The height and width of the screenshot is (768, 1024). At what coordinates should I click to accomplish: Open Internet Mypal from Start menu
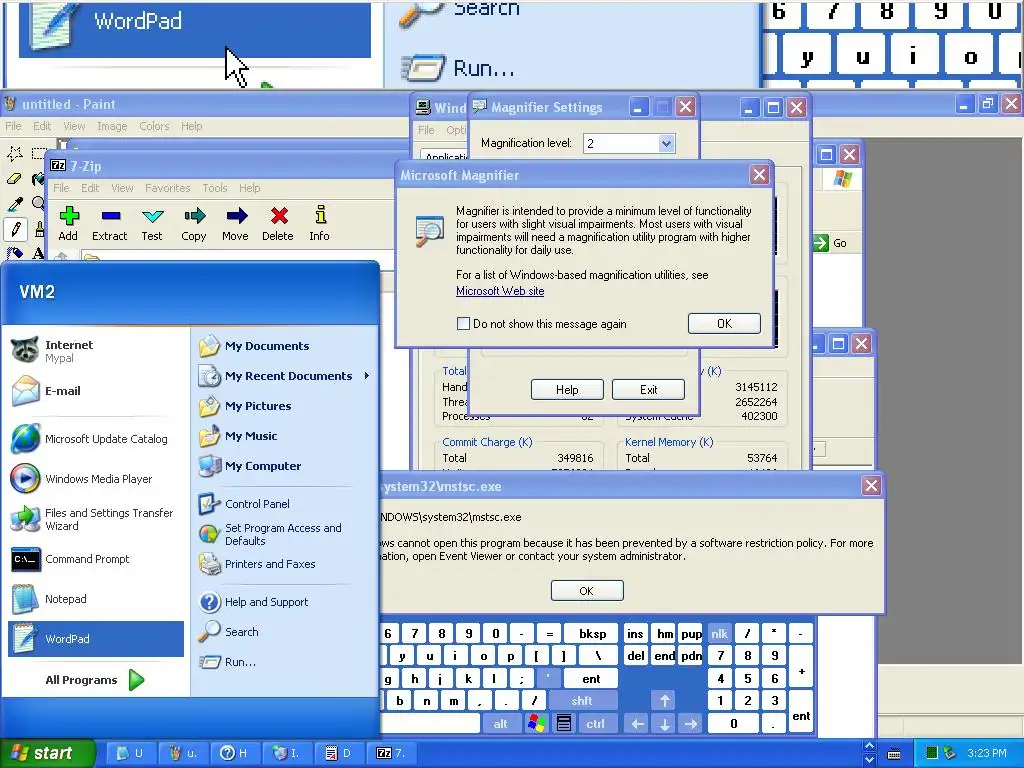point(95,351)
